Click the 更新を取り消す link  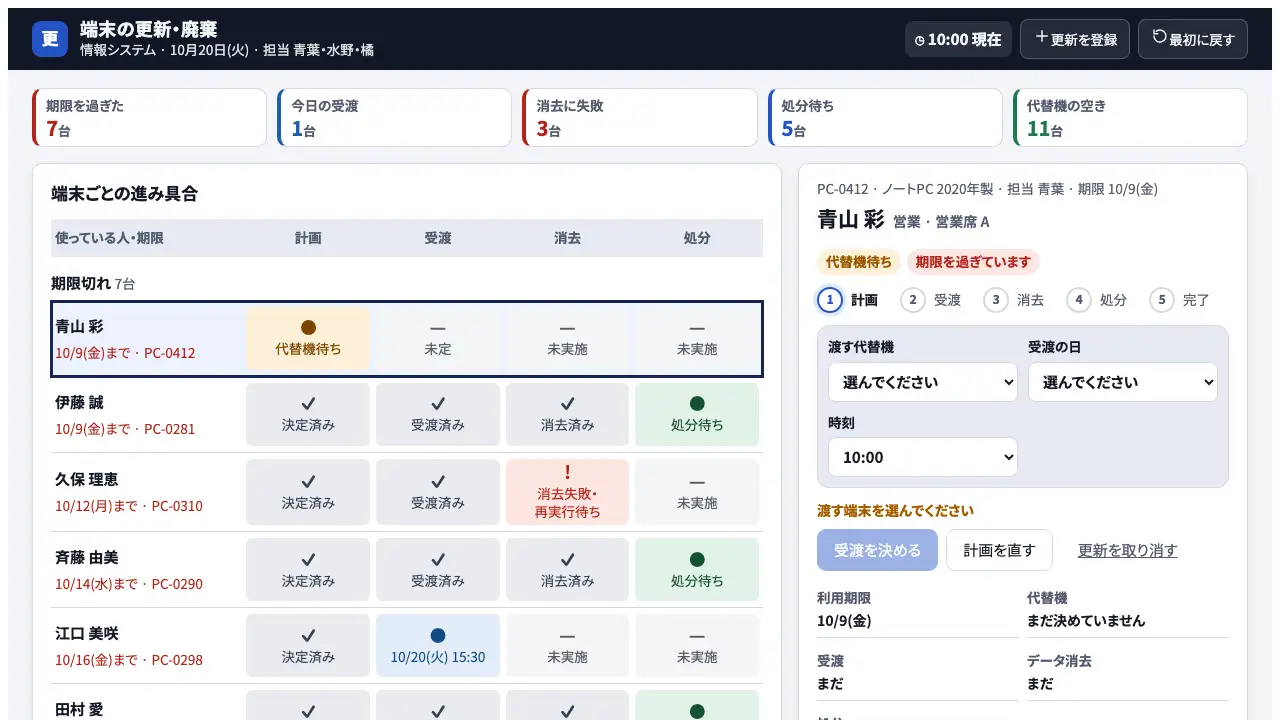(1127, 550)
